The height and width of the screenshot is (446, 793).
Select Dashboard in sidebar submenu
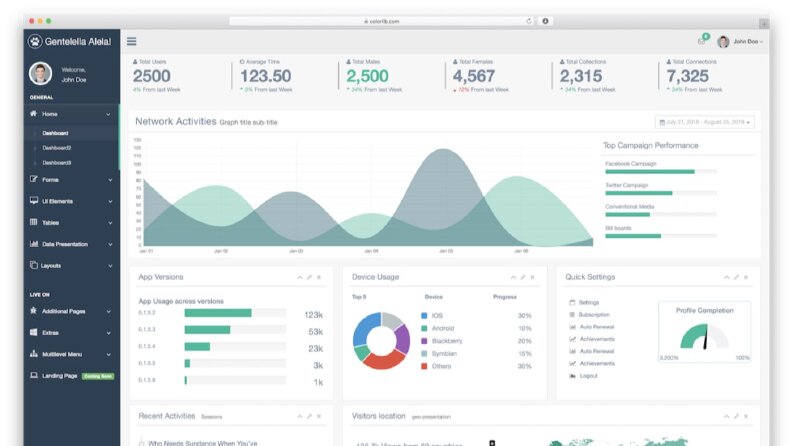tap(55, 133)
